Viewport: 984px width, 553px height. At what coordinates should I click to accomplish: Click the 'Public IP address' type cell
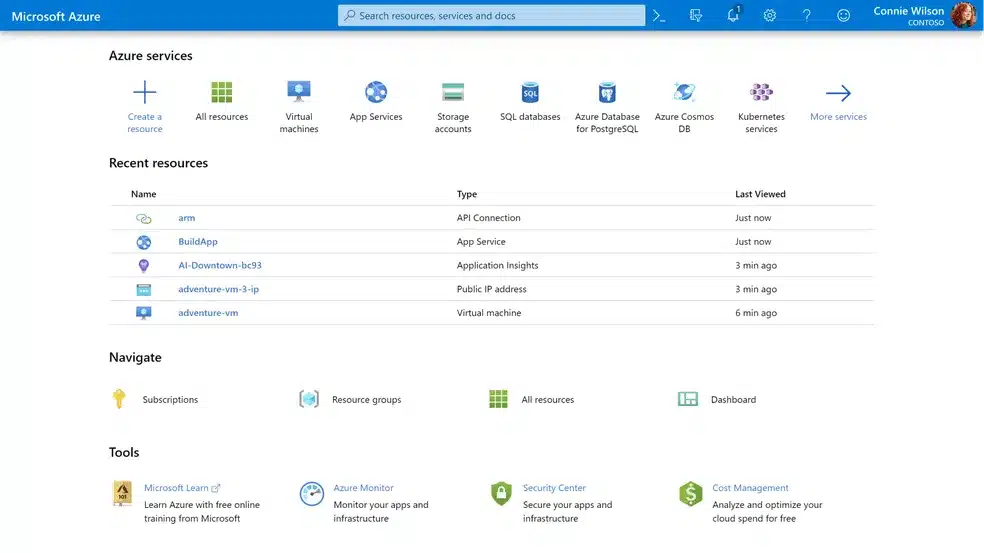491,289
